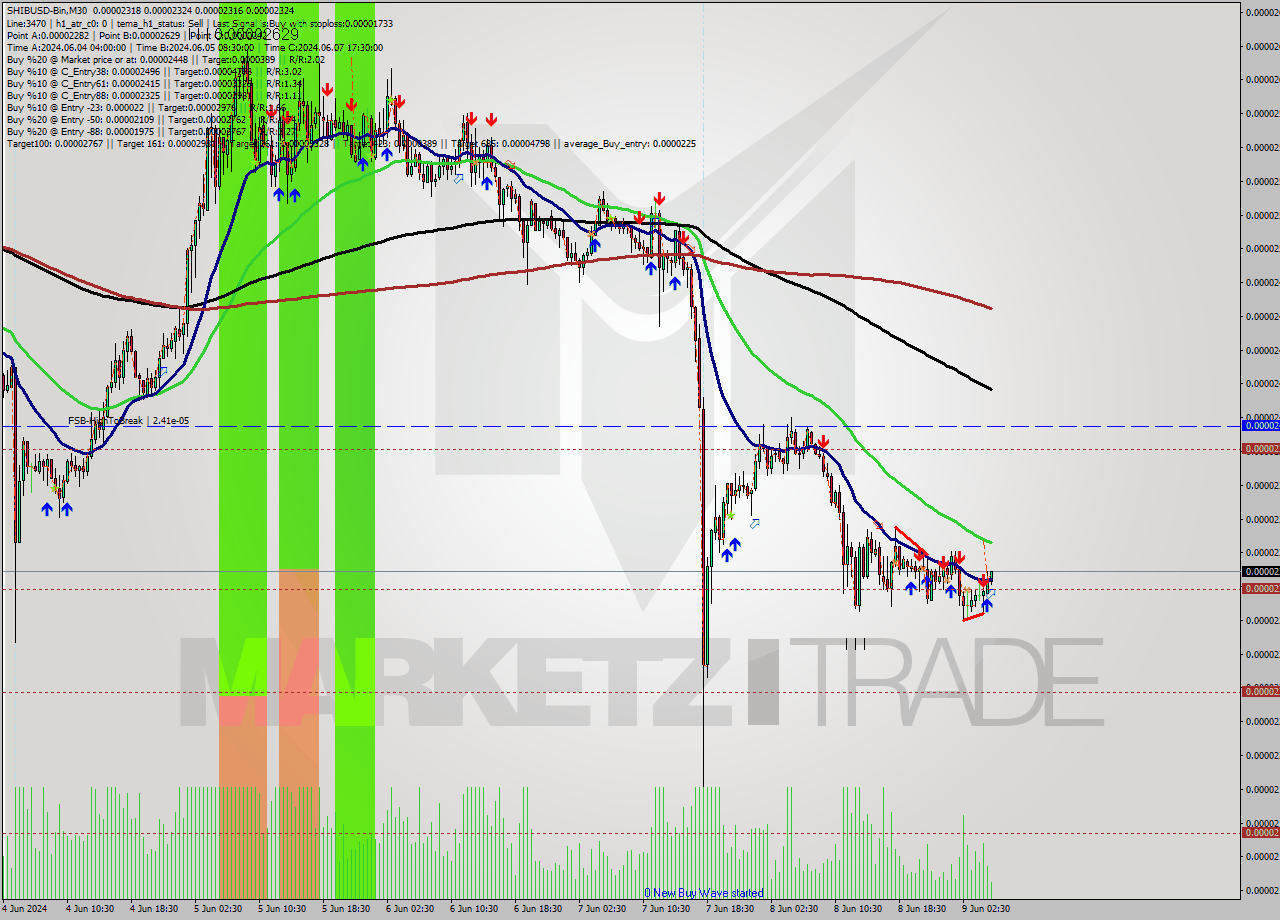The height and width of the screenshot is (920, 1280).
Task: Click the 4 Jun 2024 date label
Action: tap(25, 909)
